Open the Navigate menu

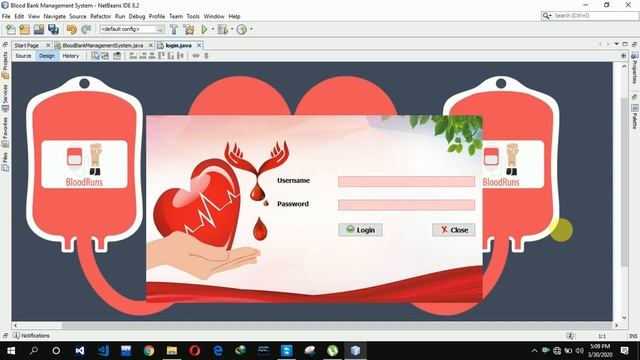coord(54,16)
